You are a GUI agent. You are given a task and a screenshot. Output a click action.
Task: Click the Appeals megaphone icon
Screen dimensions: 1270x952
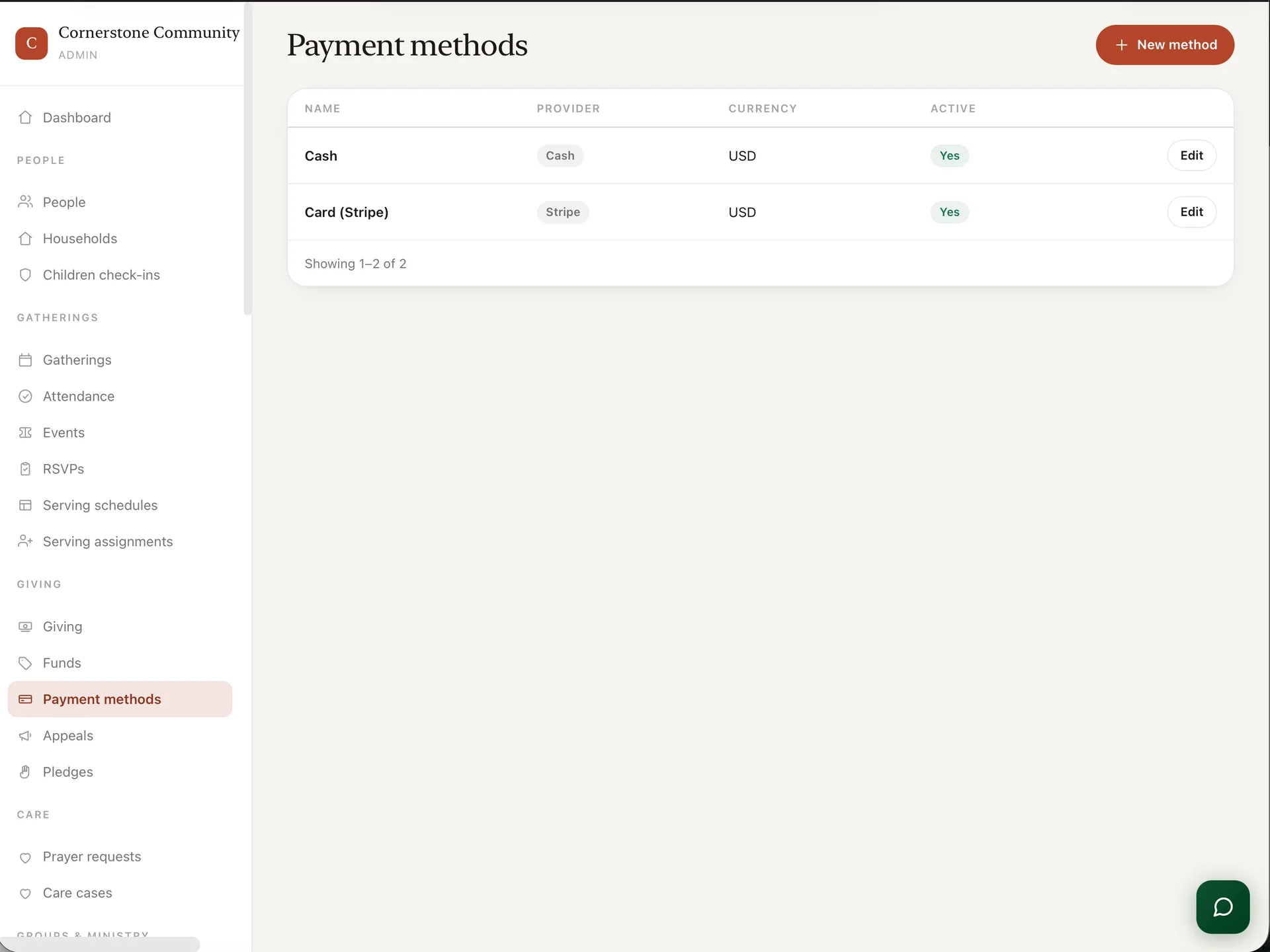[25, 735]
